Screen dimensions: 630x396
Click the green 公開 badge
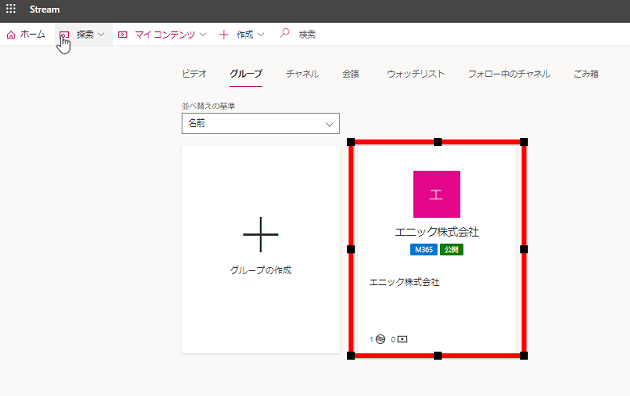pos(452,249)
